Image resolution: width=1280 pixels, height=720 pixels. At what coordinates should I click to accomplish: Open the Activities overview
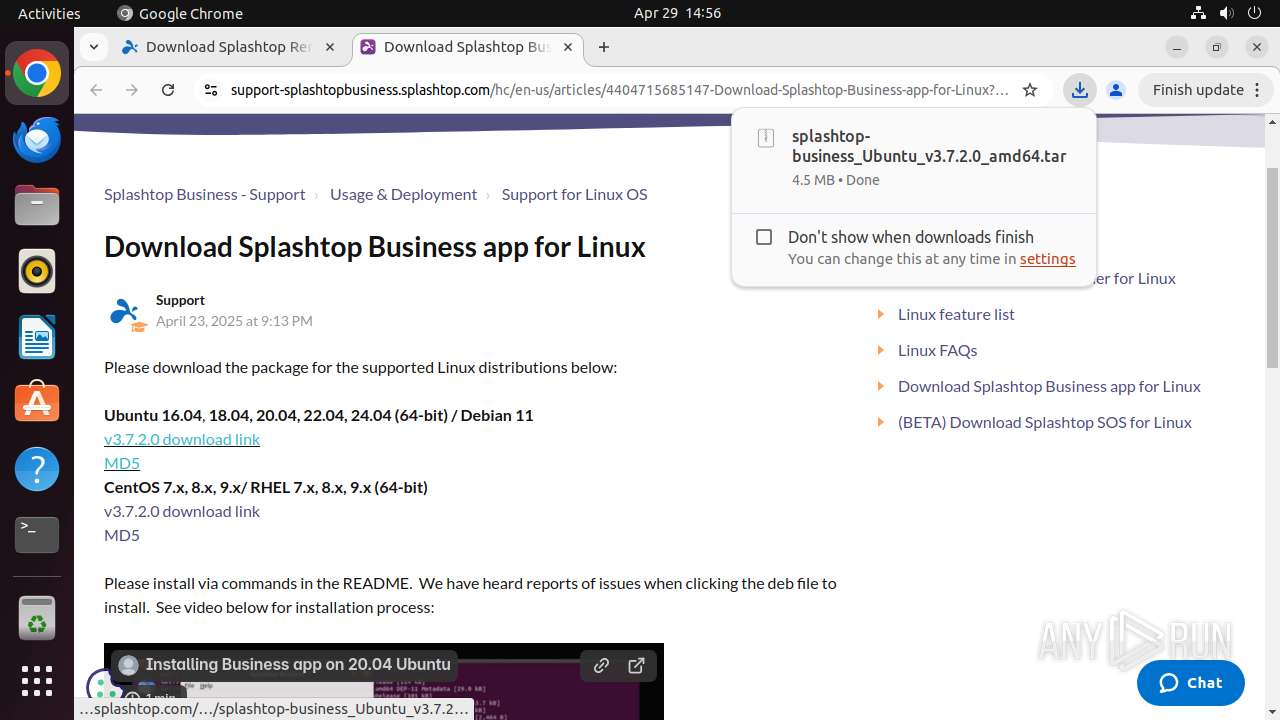pyautogui.click(x=49, y=13)
